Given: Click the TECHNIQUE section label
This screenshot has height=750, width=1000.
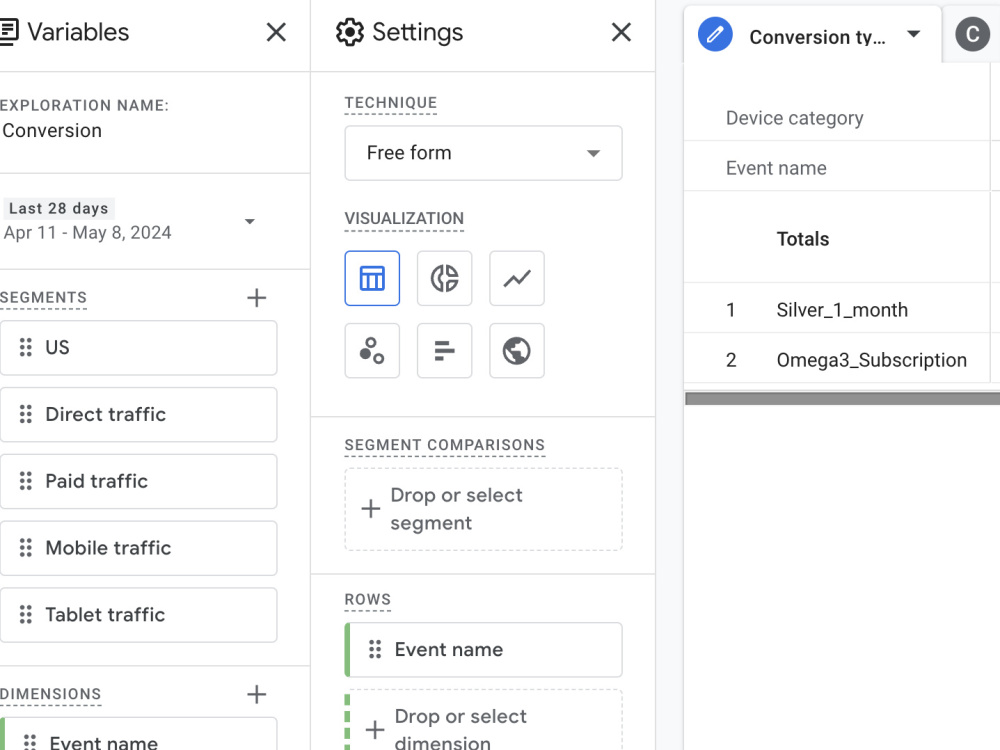Looking at the screenshot, I should point(391,103).
